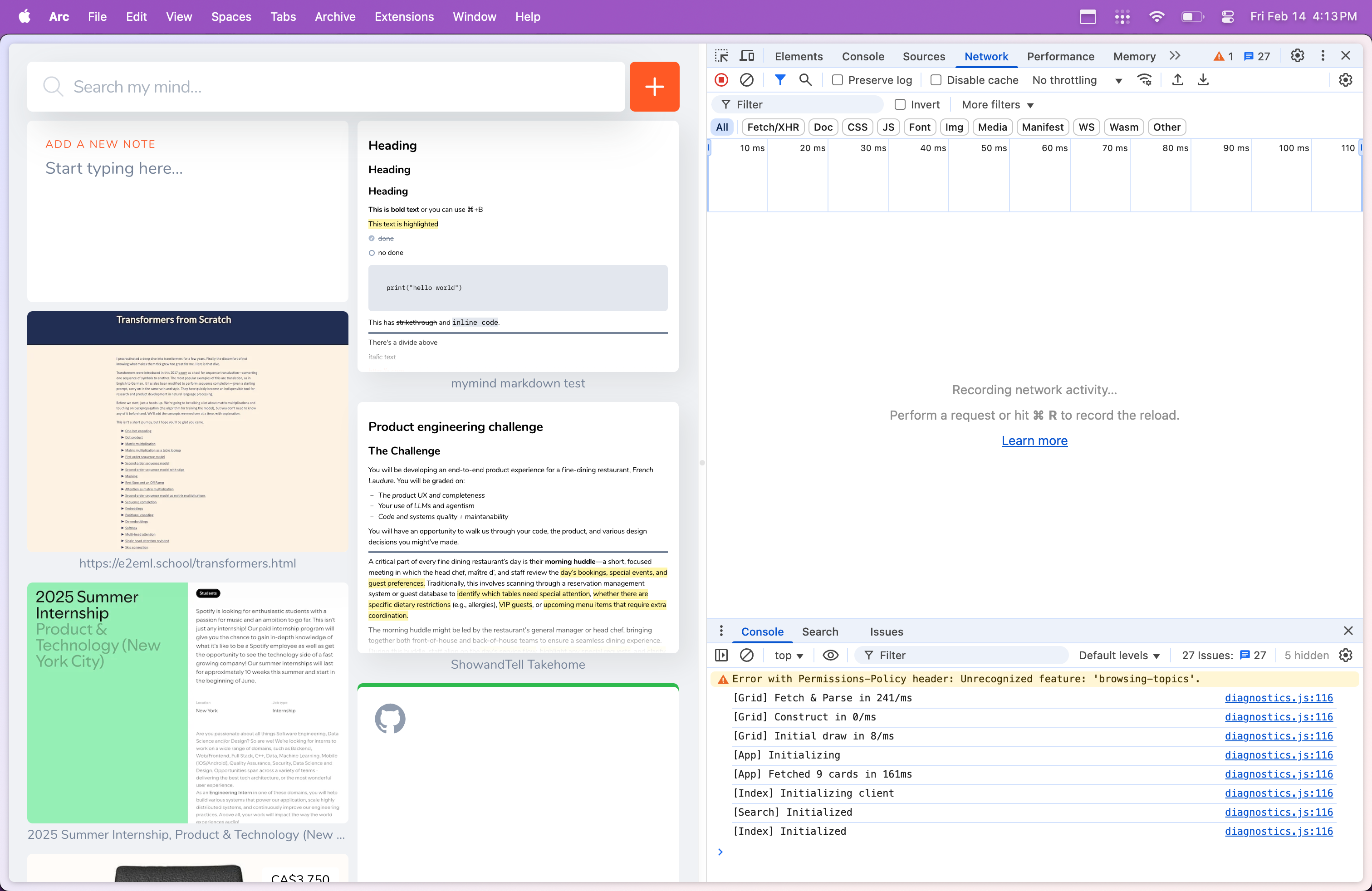Expand more DevTools tabs chevron
1372x891 pixels.
pyautogui.click(x=1175, y=56)
